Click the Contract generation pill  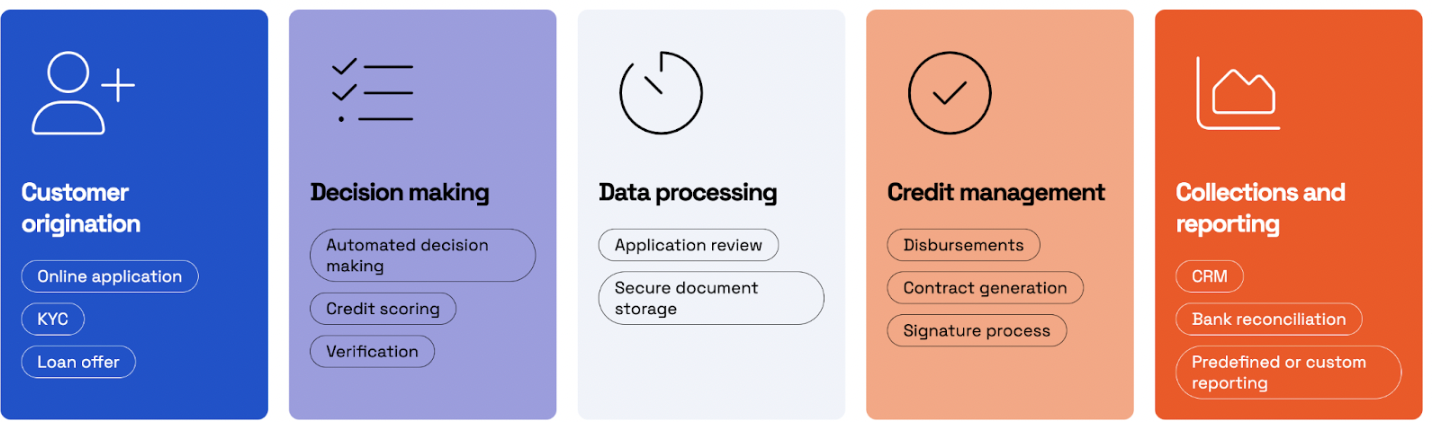(985, 288)
